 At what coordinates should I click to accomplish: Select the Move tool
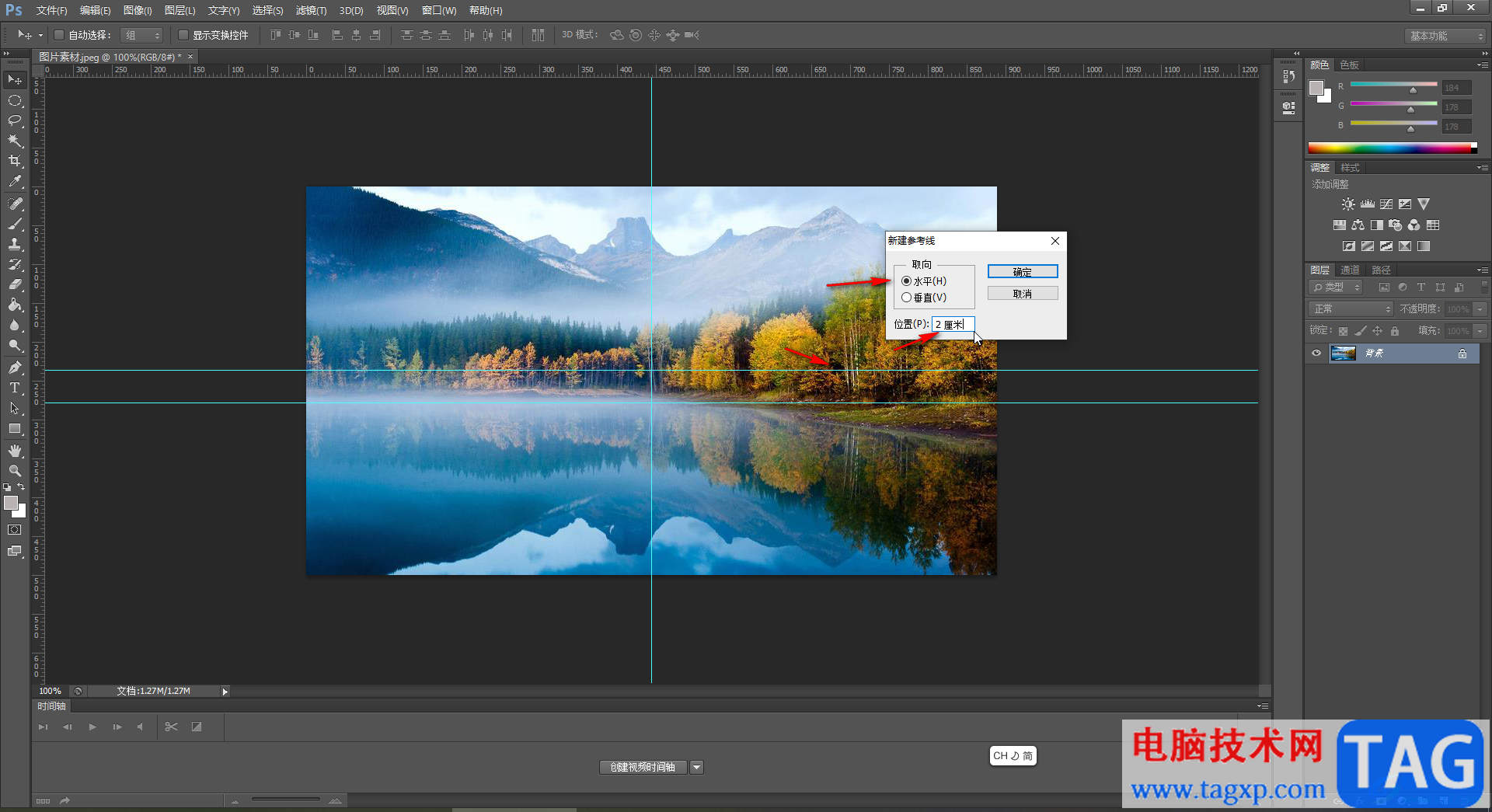(15, 80)
